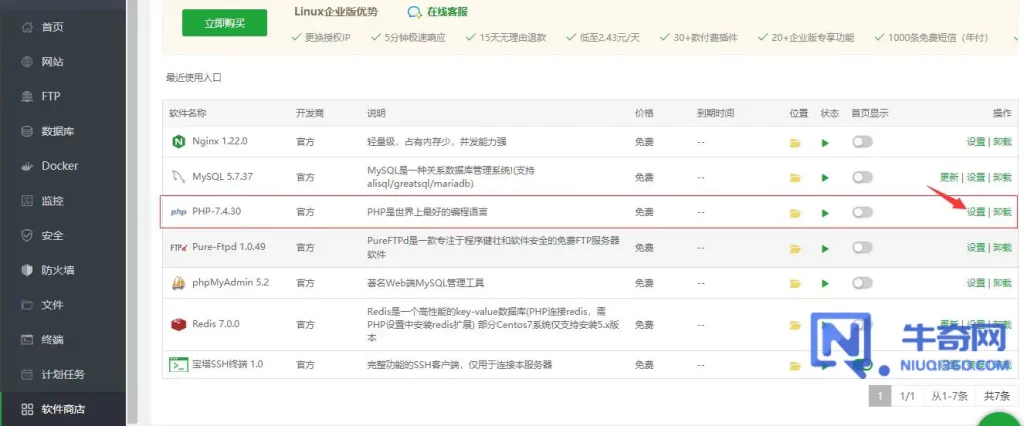Click the FTP icon in sidebar
Screen dimensions: 1024x426
[x=27, y=97]
